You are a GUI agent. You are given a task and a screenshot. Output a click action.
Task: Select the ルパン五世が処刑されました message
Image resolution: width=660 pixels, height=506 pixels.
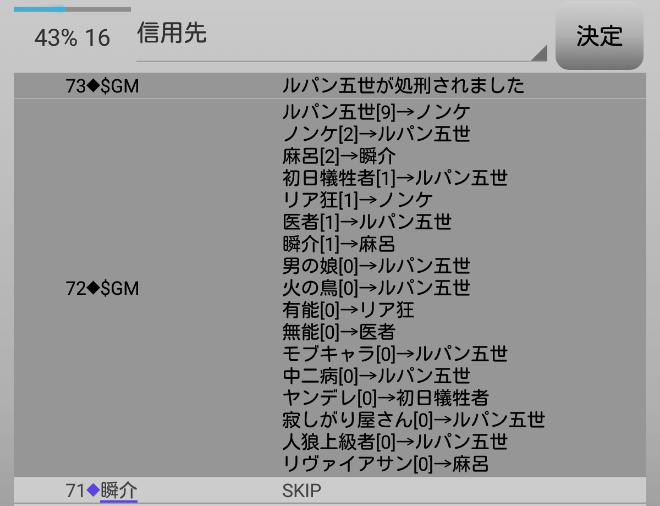coord(403,86)
